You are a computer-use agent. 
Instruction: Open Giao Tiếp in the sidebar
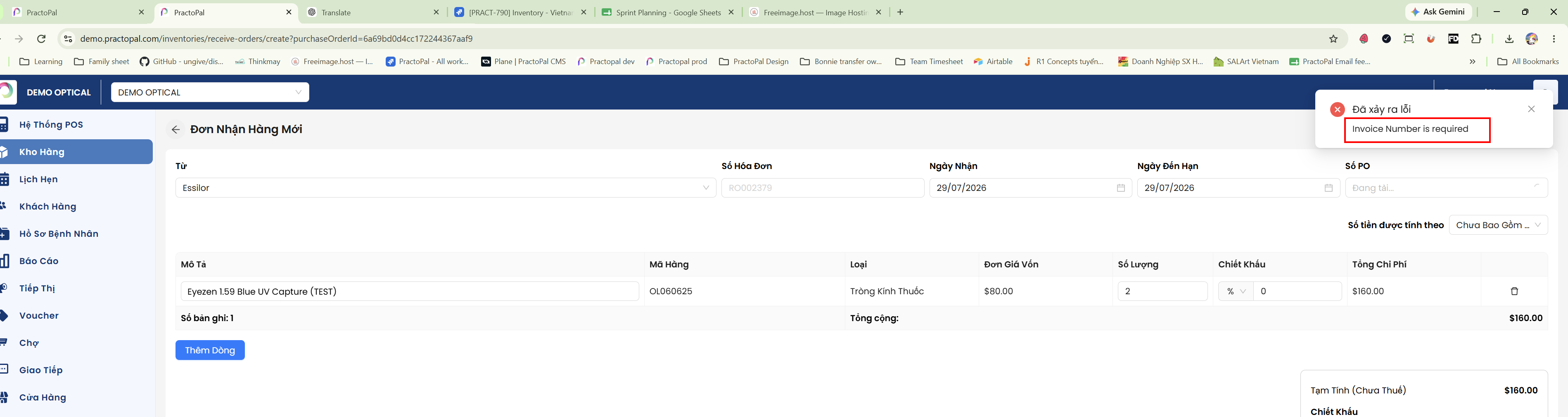41,370
